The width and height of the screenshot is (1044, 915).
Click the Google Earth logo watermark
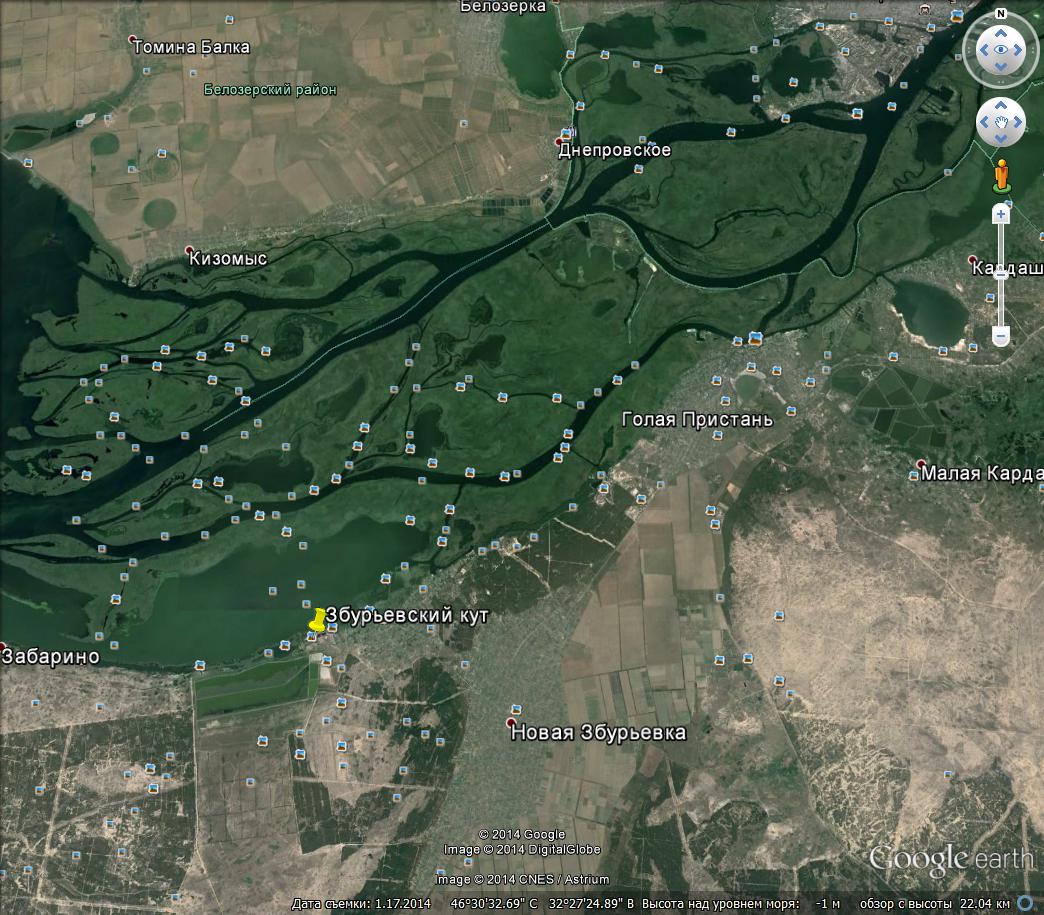point(950,859)
